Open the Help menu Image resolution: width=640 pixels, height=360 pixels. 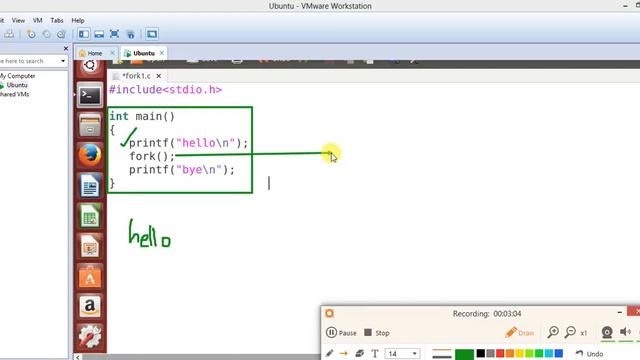click(x=78, y=20)
